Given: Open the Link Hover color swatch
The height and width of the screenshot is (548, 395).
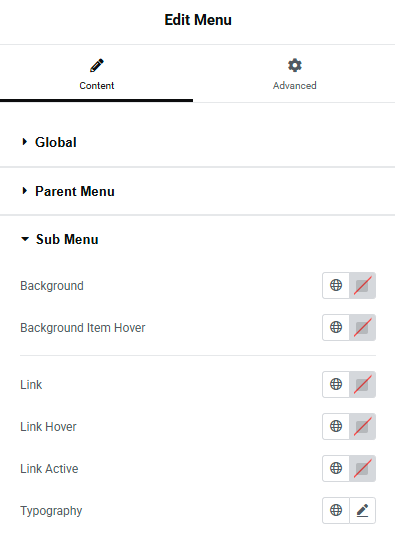Looking at the screenshot, I should pyautogui.click(x=362, y=426).
